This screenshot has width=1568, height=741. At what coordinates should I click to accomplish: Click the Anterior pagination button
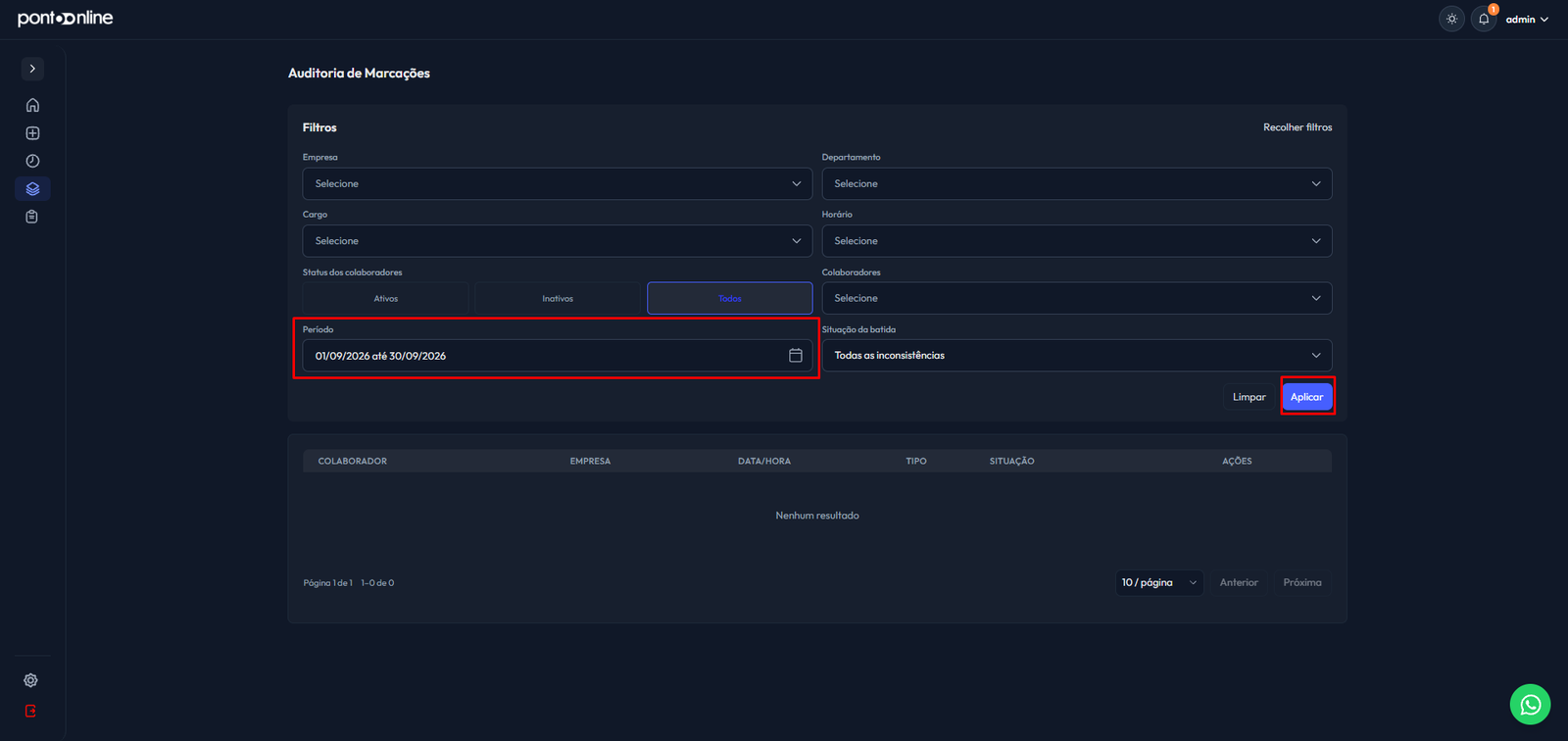[x=1239, y=582]
